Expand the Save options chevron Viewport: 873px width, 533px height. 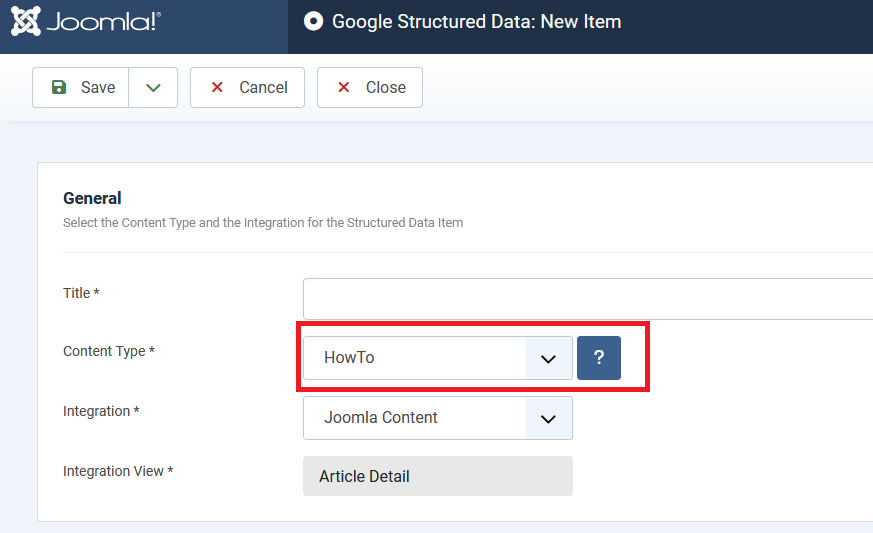(153, 87)
